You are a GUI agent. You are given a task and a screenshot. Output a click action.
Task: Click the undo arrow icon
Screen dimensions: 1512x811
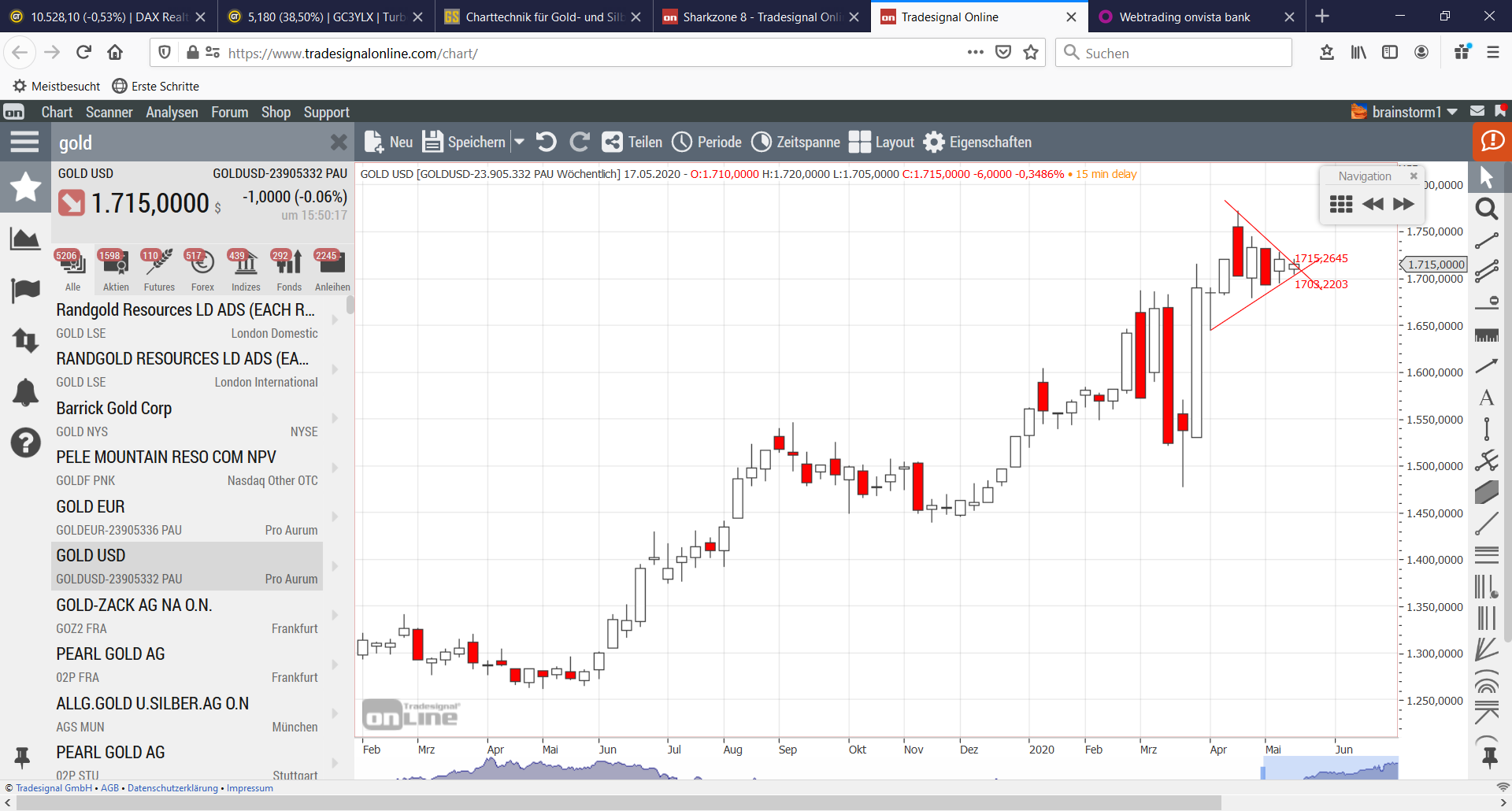(x=546, y=142)
